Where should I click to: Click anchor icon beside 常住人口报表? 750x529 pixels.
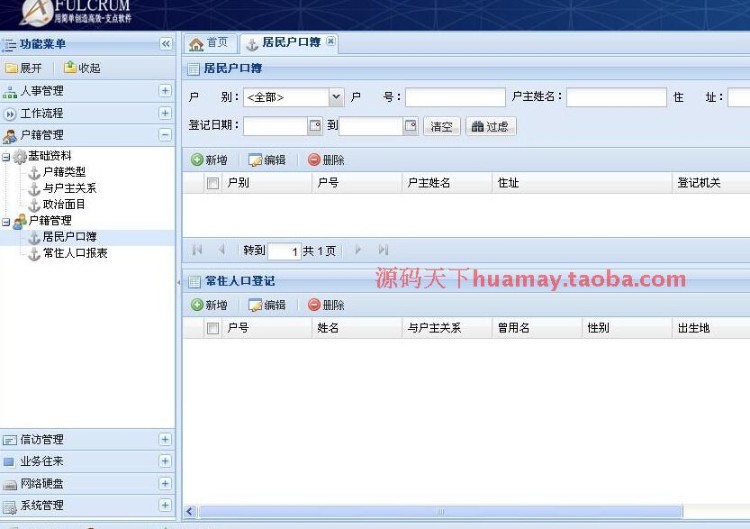[34, 254]
